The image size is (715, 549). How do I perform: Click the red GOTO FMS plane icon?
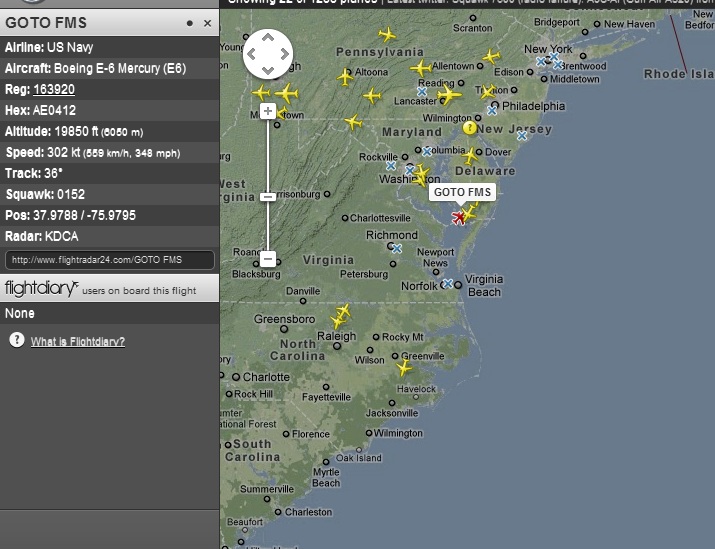click(x=458, y=218)
